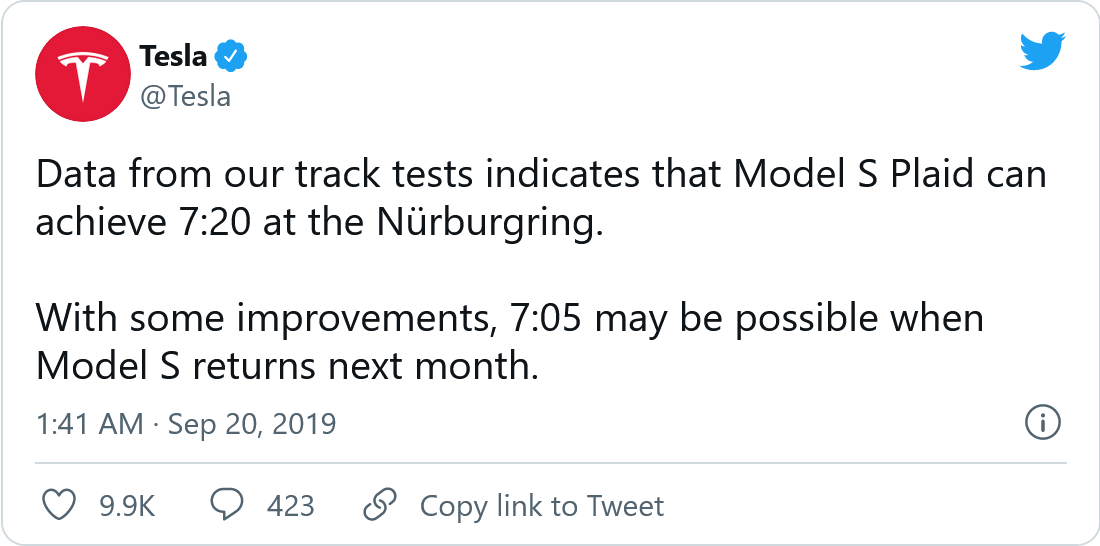The image size is (1100, 546).
Task: View the 423 replies count
Action: (x=290, y=506)
